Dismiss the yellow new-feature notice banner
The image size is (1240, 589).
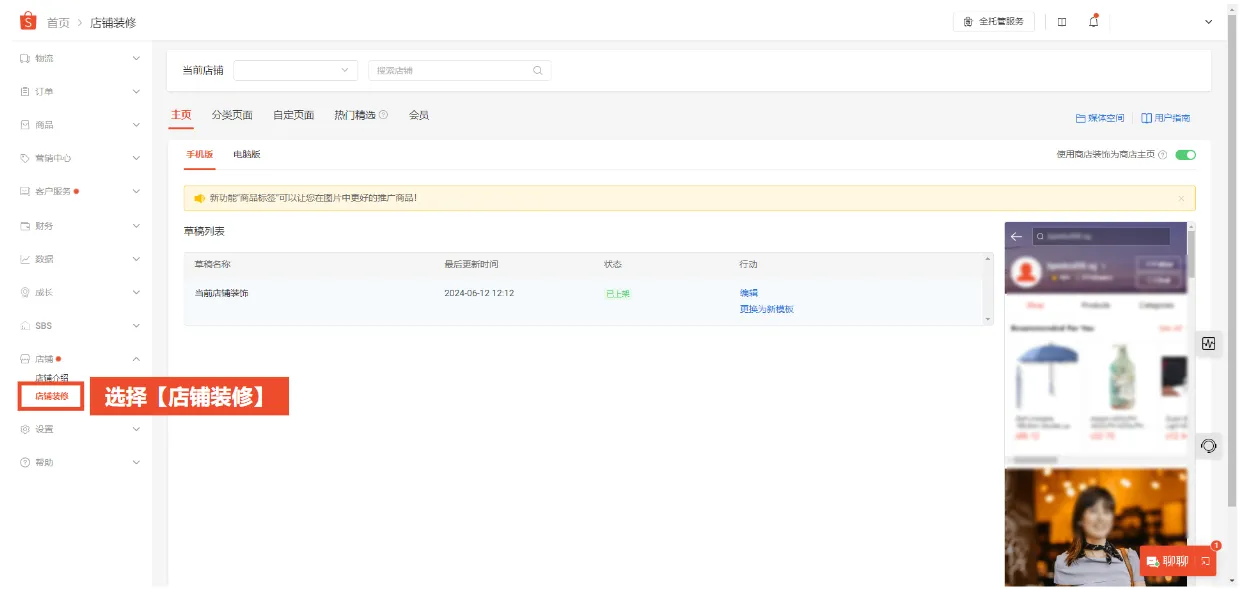[x=1181, y=198]
